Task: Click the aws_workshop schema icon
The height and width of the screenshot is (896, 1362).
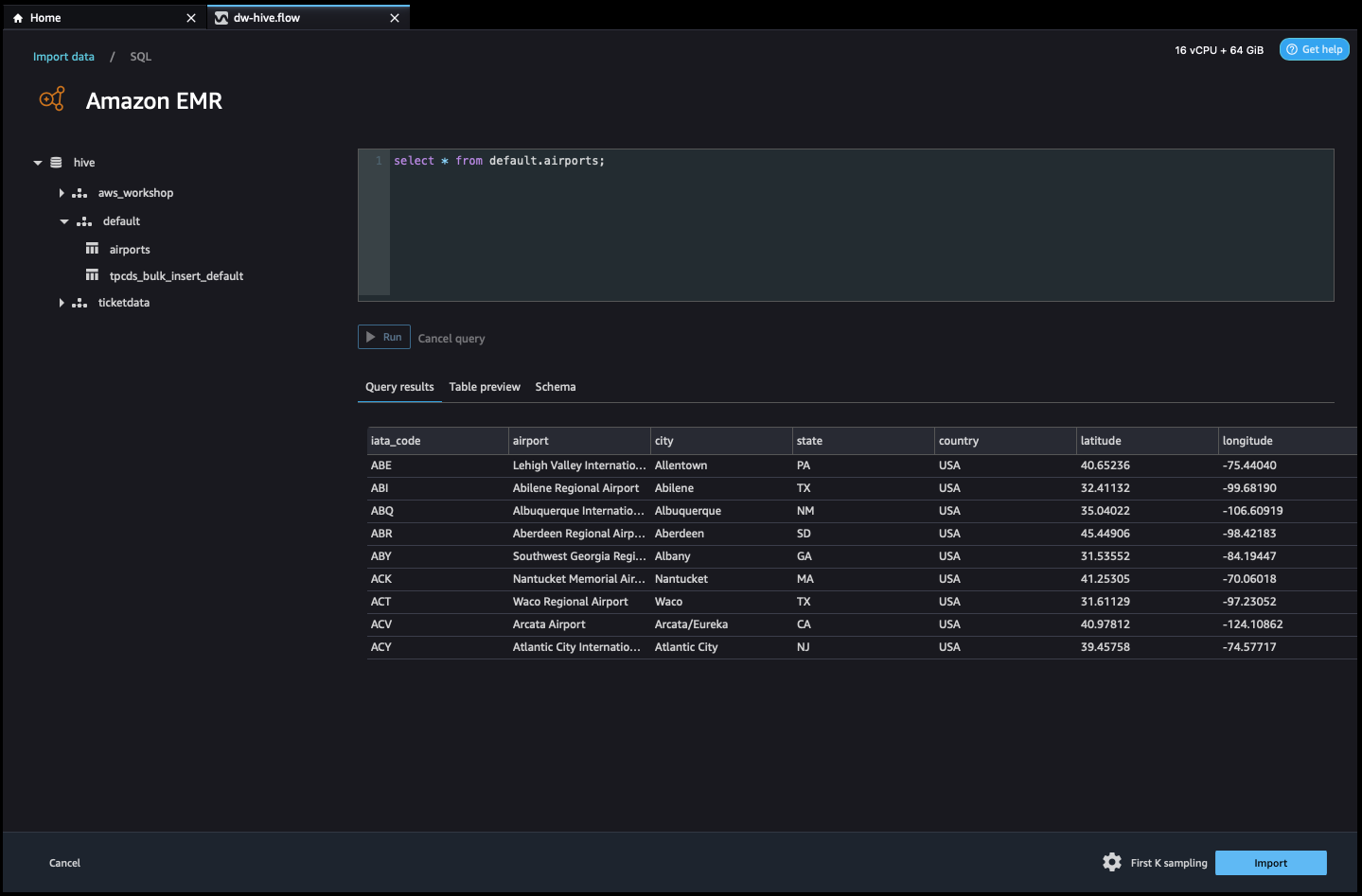Action: (80, 193)
